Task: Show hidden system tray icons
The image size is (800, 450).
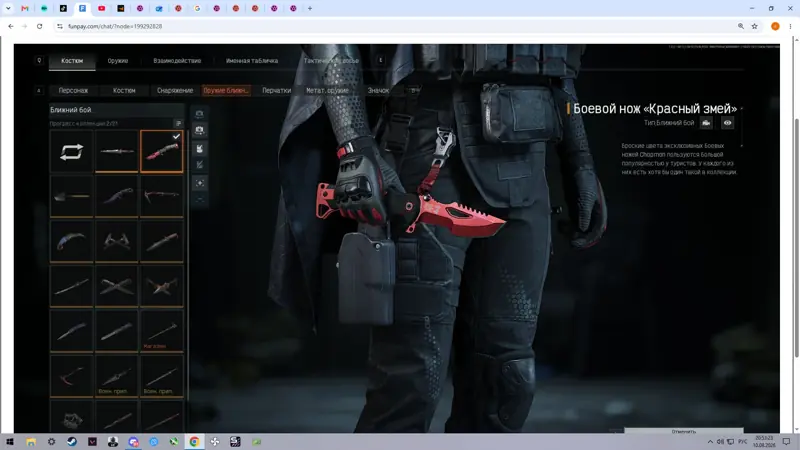Action: click(710, 441)
